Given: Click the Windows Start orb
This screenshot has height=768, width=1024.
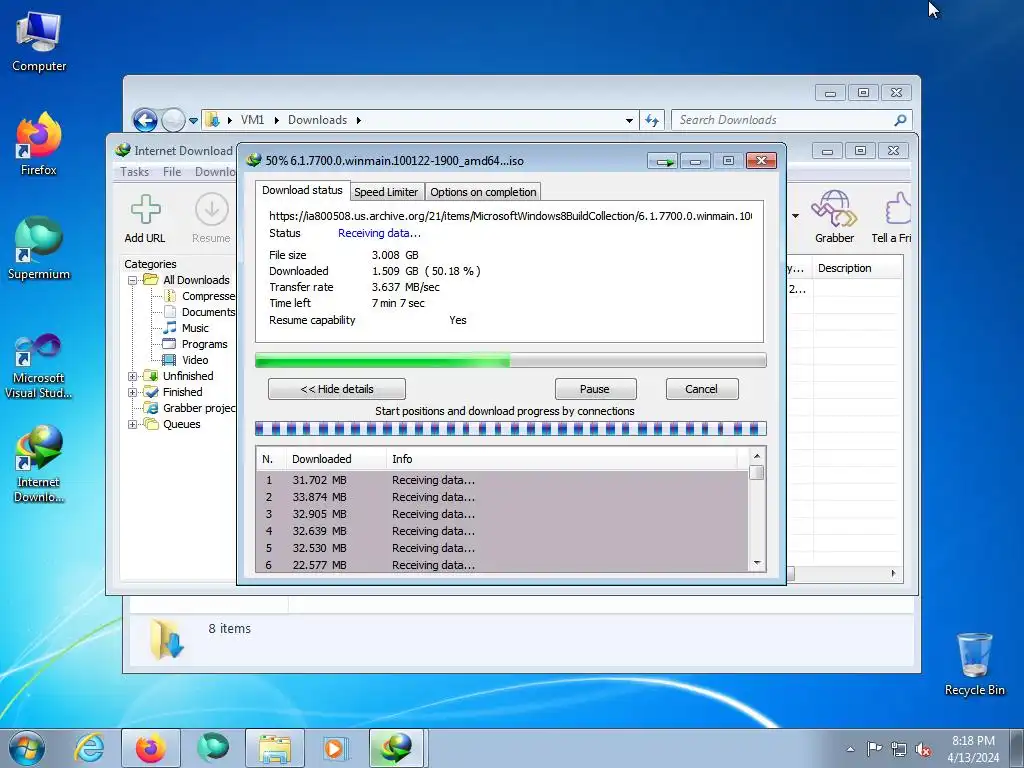Looking at the screenshot, I should click(x=27, y=748).
